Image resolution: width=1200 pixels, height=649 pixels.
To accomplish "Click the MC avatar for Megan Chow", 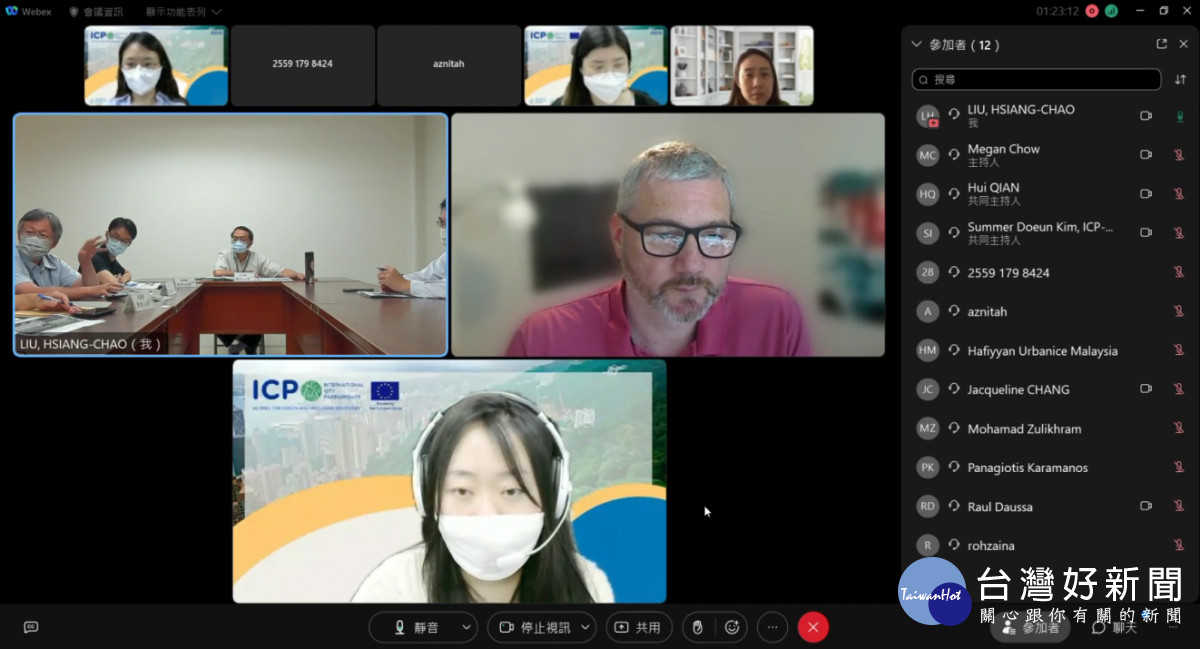I will click(928, 155).
